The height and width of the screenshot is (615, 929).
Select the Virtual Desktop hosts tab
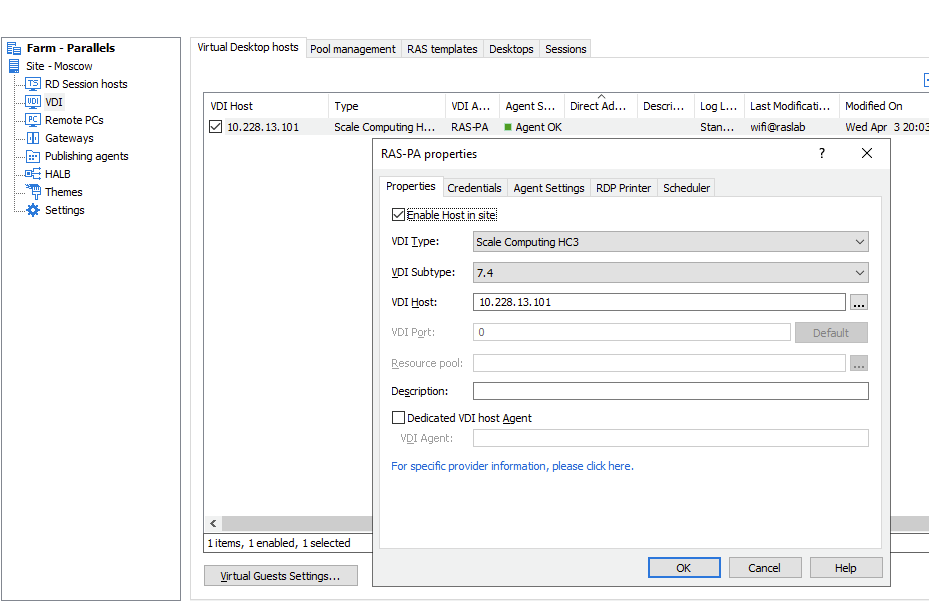(248, 47)
